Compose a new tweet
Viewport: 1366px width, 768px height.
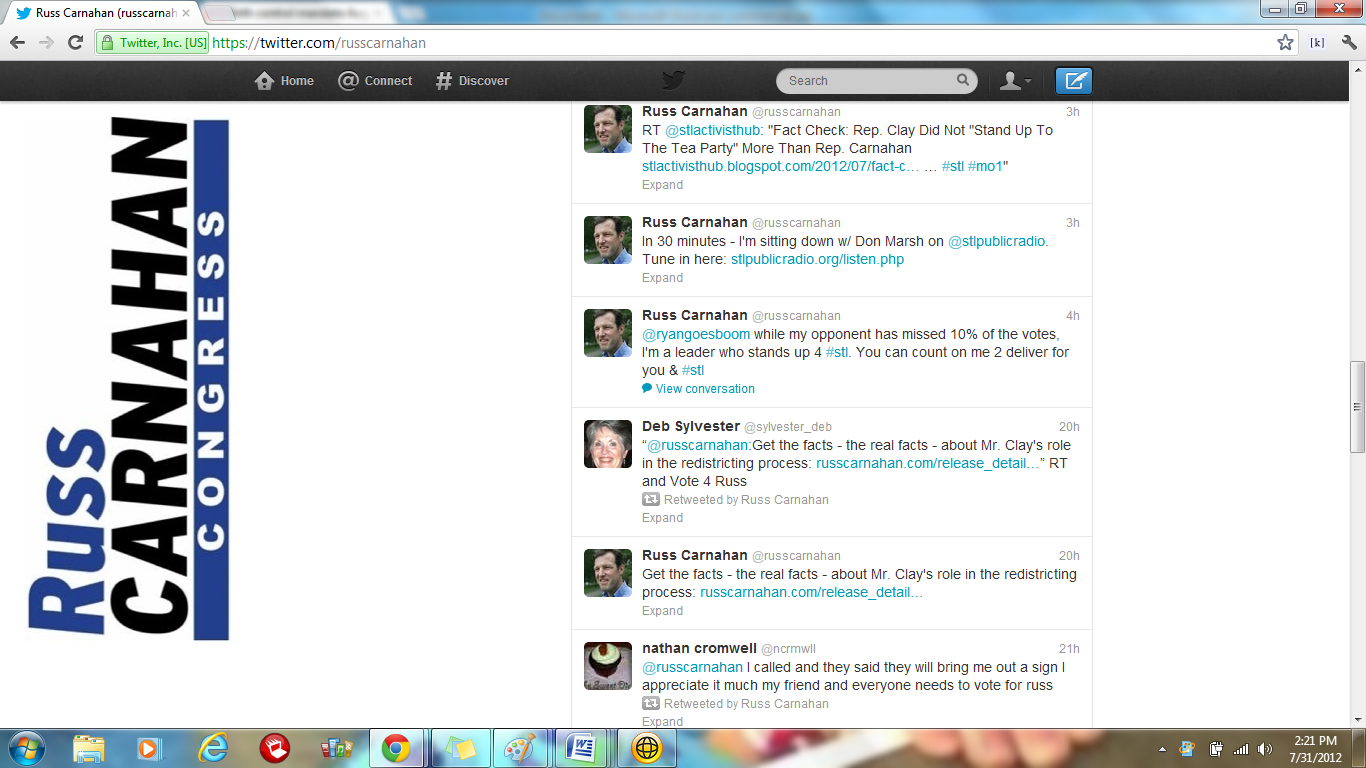[x=1074, y=81]
